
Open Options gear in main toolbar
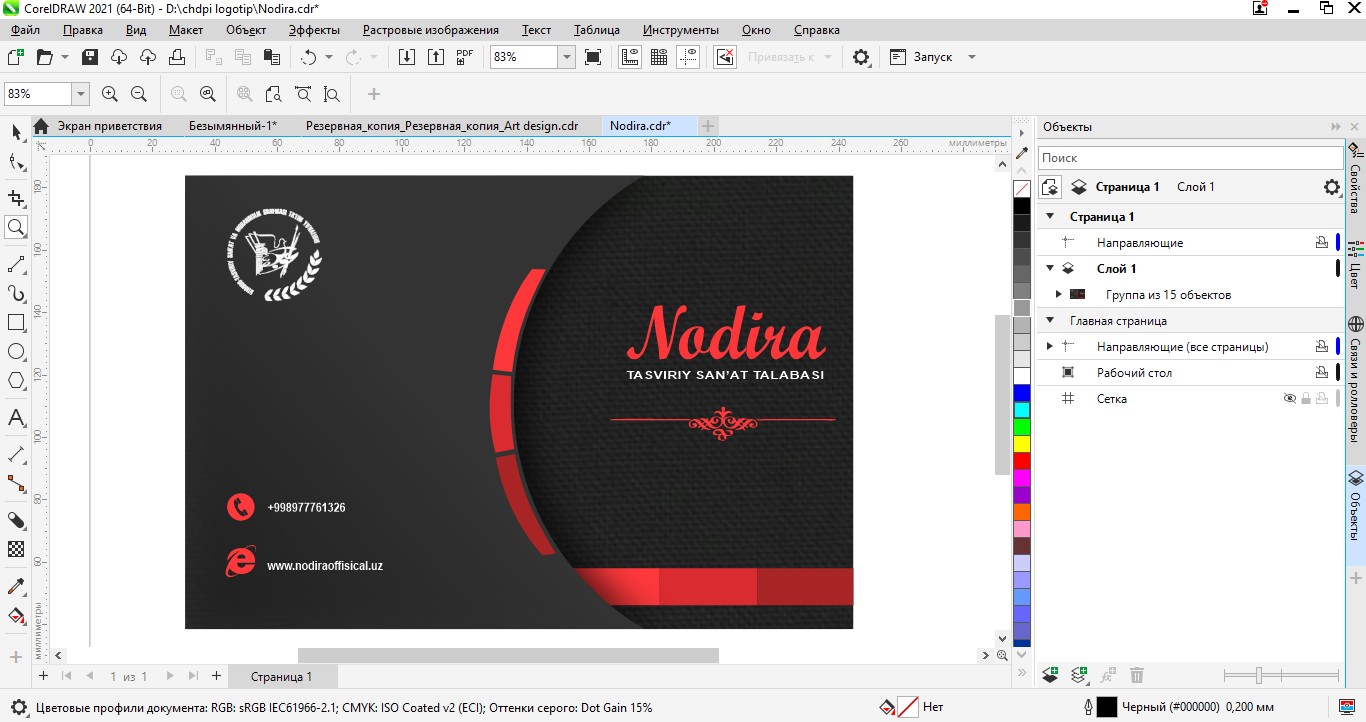pos(861,57)
